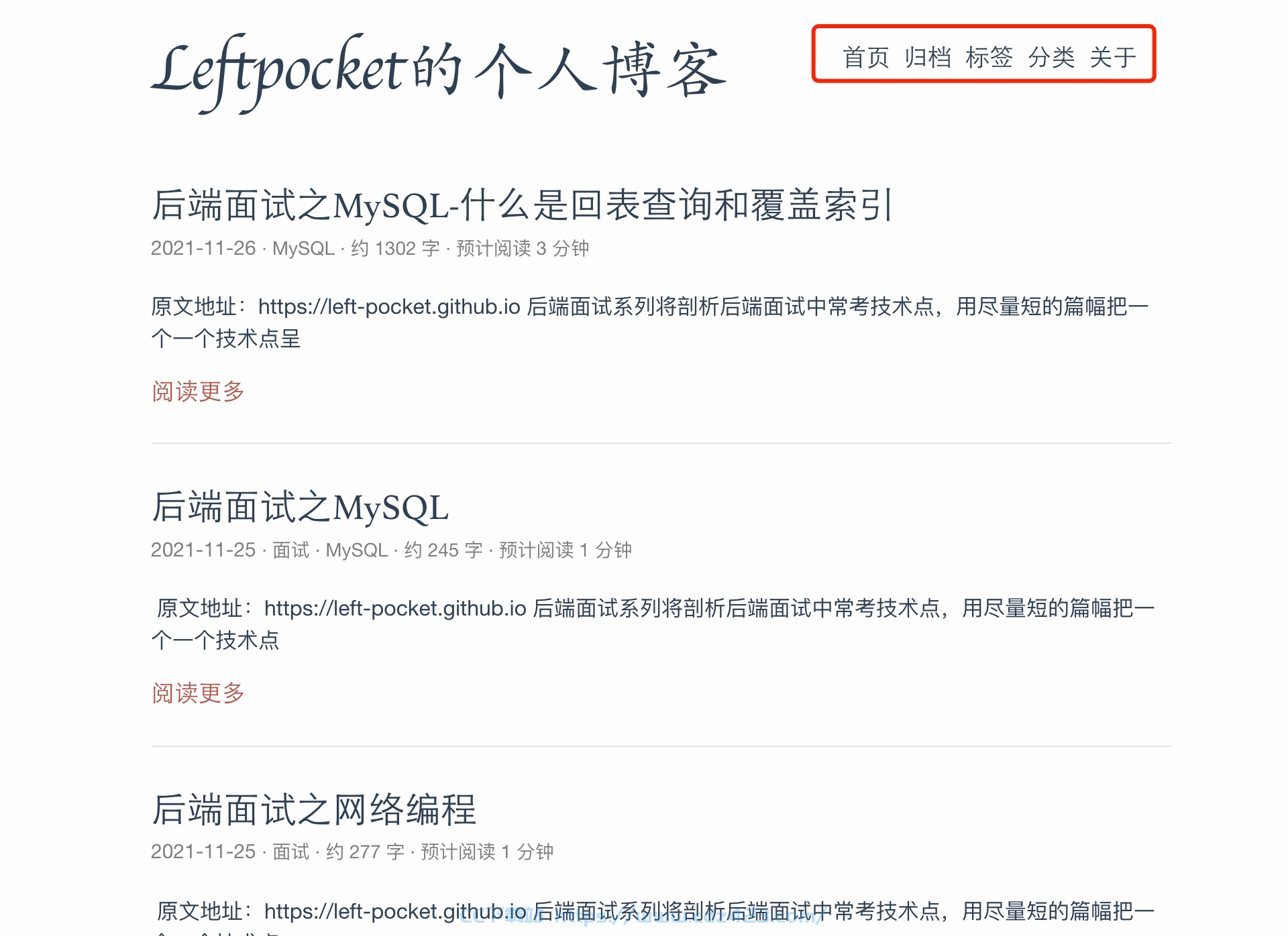Select 分类 in the navigation bar

click(x=1051, y=57)
